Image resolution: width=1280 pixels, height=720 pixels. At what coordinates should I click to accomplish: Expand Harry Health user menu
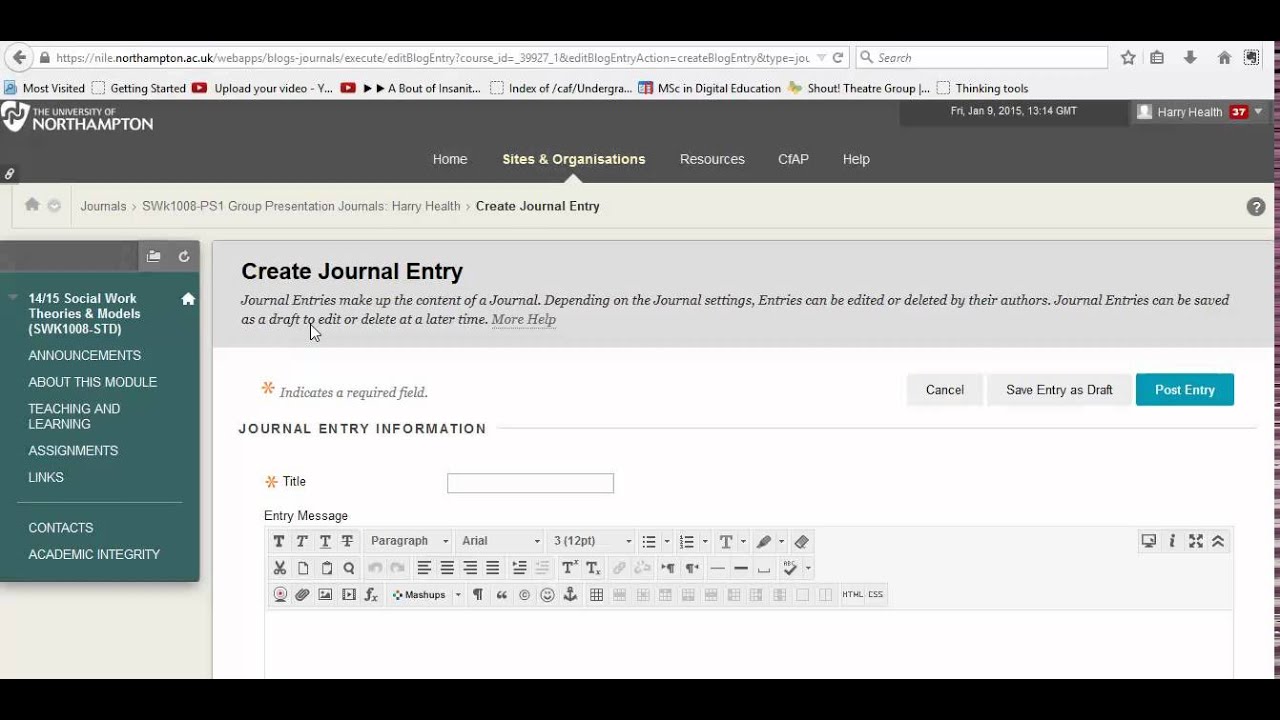pyautogui.click(x=1258, y=111)
